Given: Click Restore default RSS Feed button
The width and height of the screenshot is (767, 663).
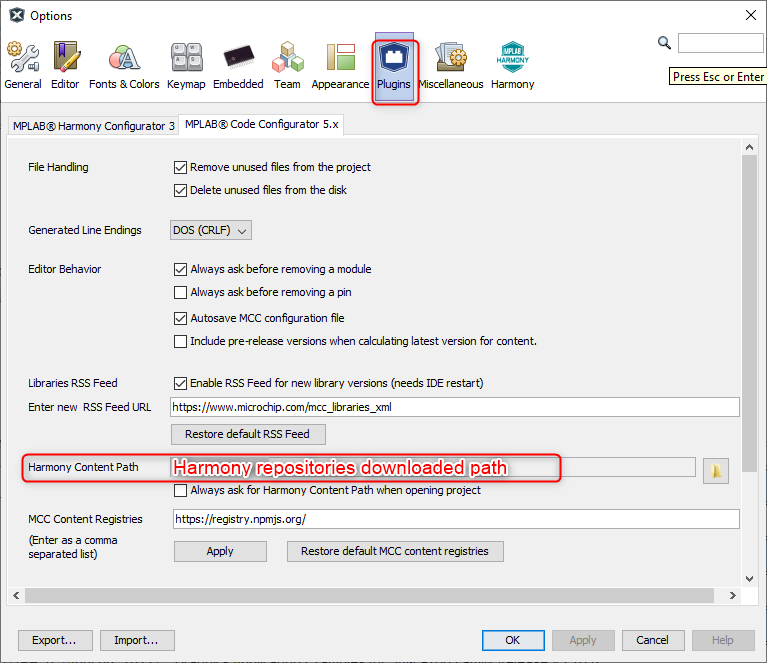Looking at the screenshot, I should [x=249, y=434].
